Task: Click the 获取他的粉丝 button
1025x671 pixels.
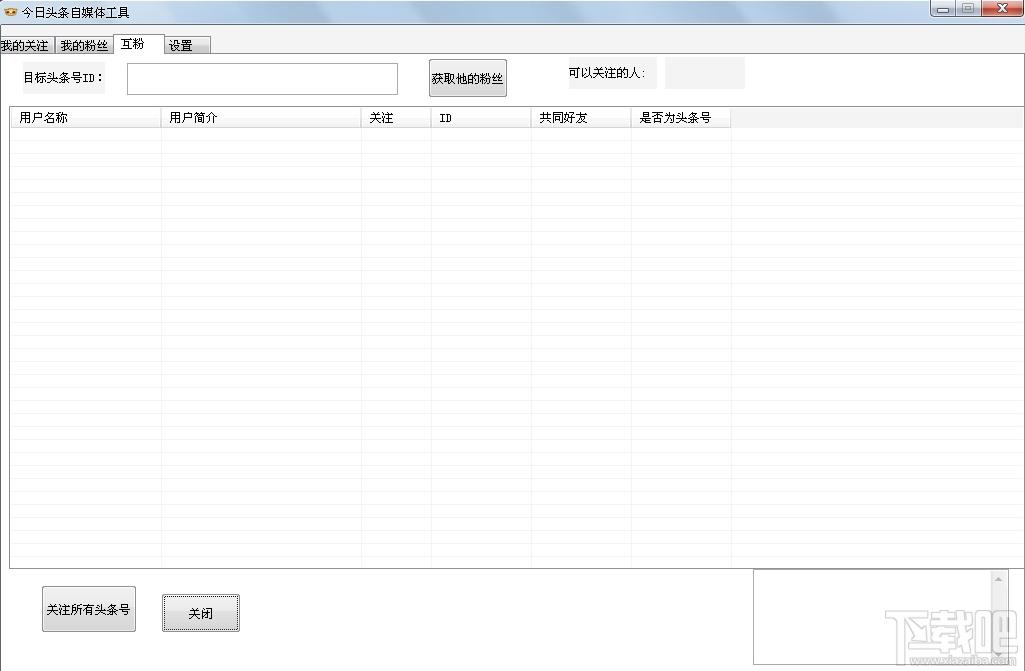Action: (x=467, y=78)
